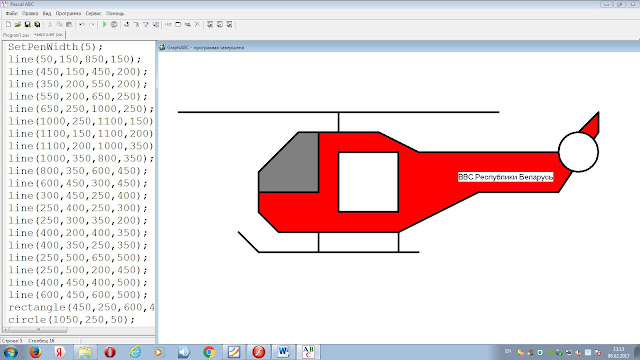Click the New file icon in toolbar
This screenshot has height=360, width=640.
pyautogui.click(x=8, y=24)
